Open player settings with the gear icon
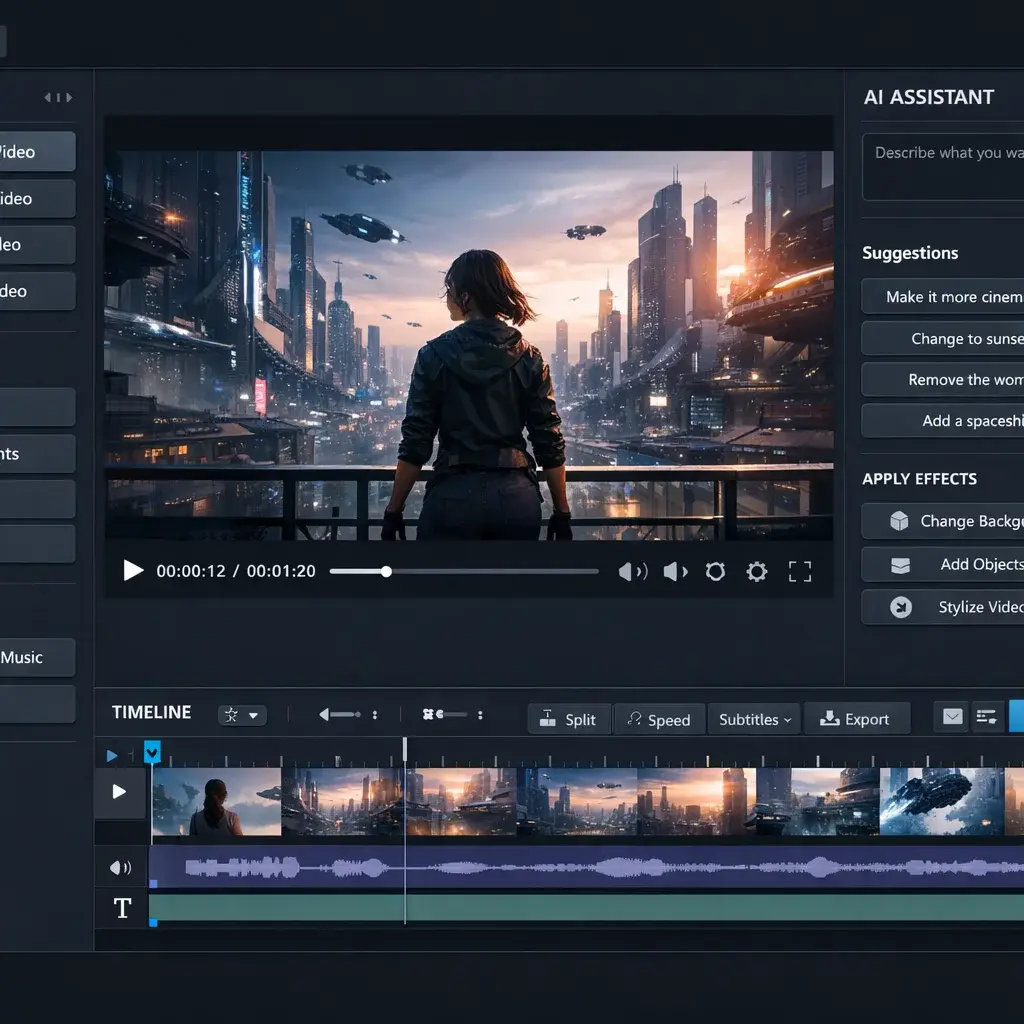The width and height of the screenshot is (1024, 1024). 756,571
